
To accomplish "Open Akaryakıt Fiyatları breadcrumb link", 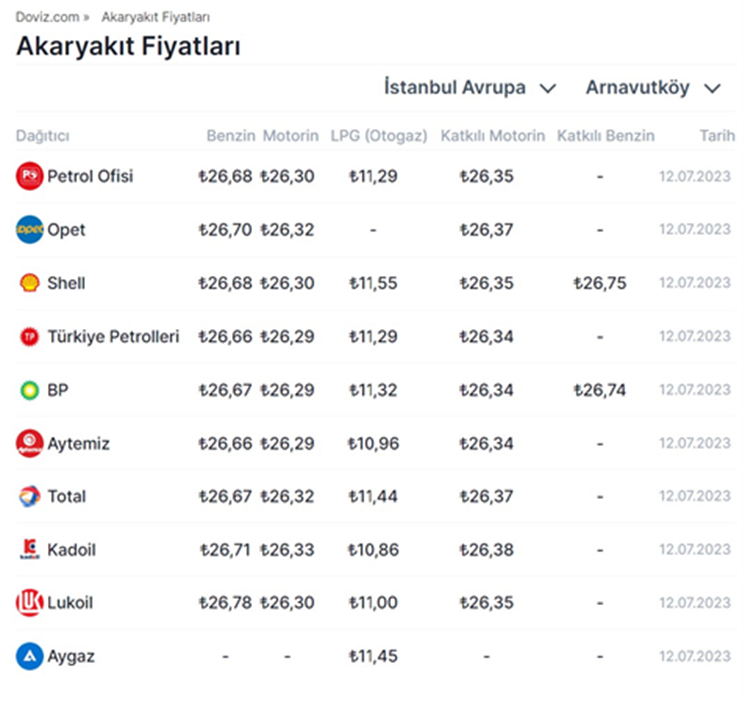I will pyautogui.click(x=155, y=17).
